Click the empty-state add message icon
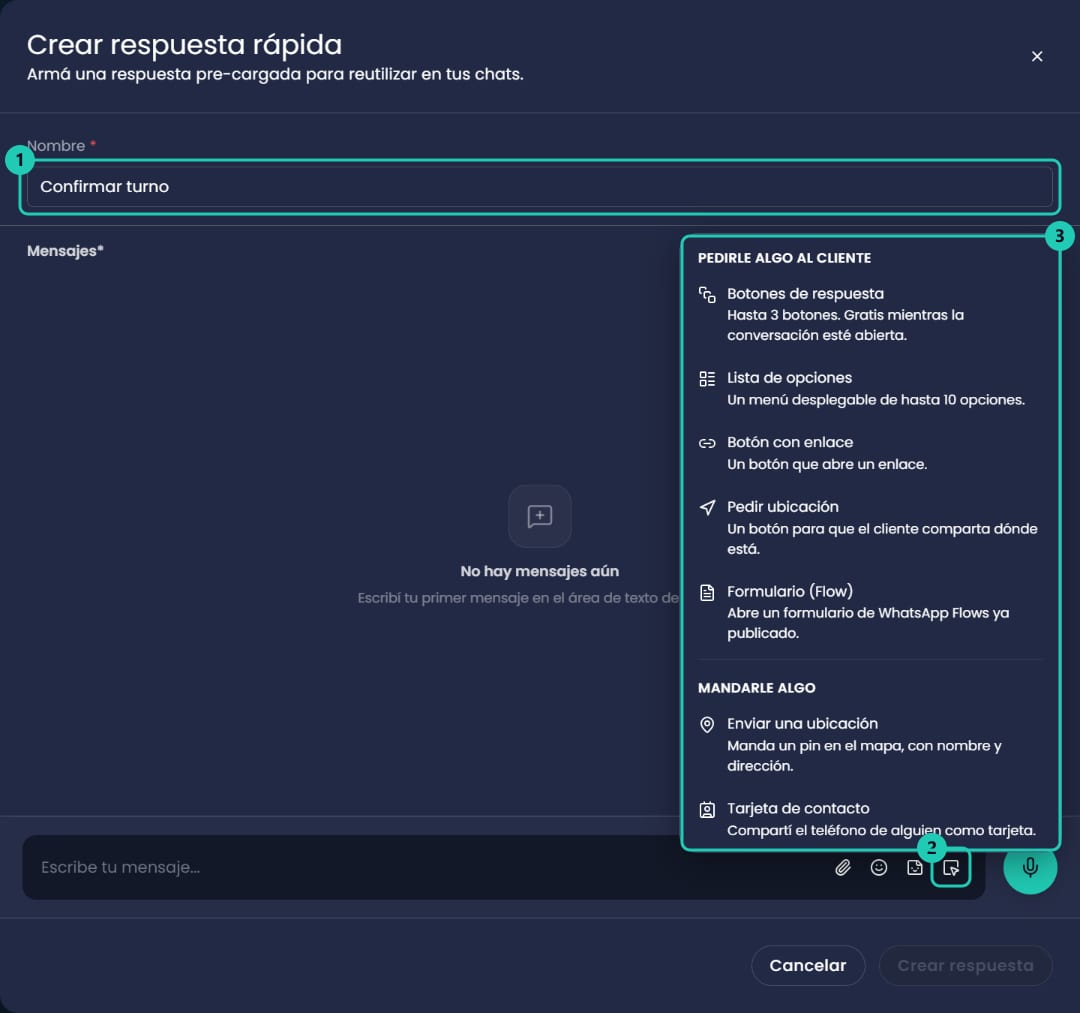1080x1013 pixels. [539, 516]
